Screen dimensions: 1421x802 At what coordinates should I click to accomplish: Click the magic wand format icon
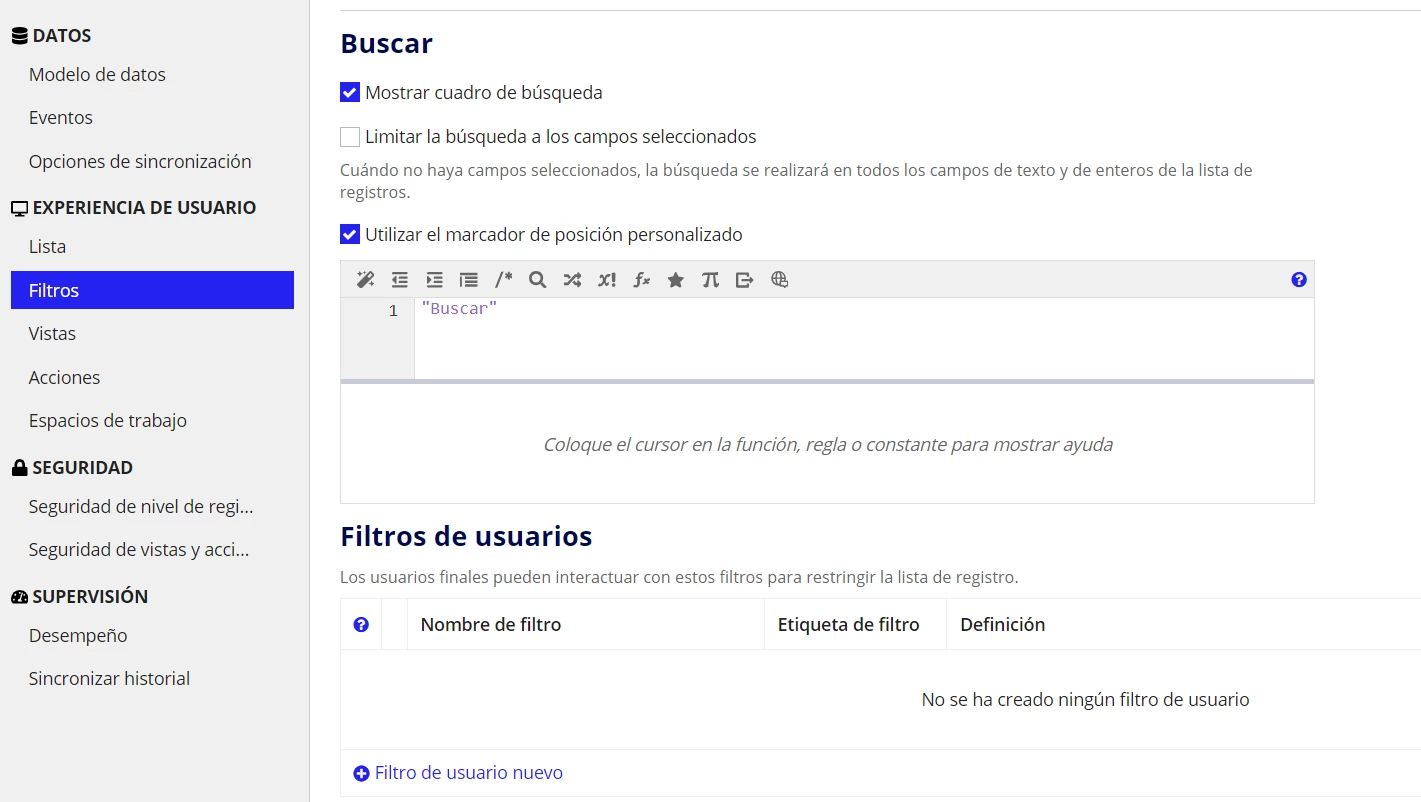(365, 280)
